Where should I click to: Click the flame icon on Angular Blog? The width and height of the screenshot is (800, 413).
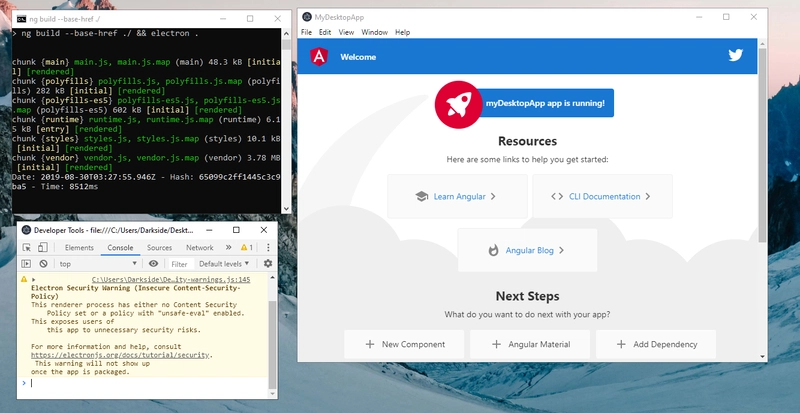493,250
